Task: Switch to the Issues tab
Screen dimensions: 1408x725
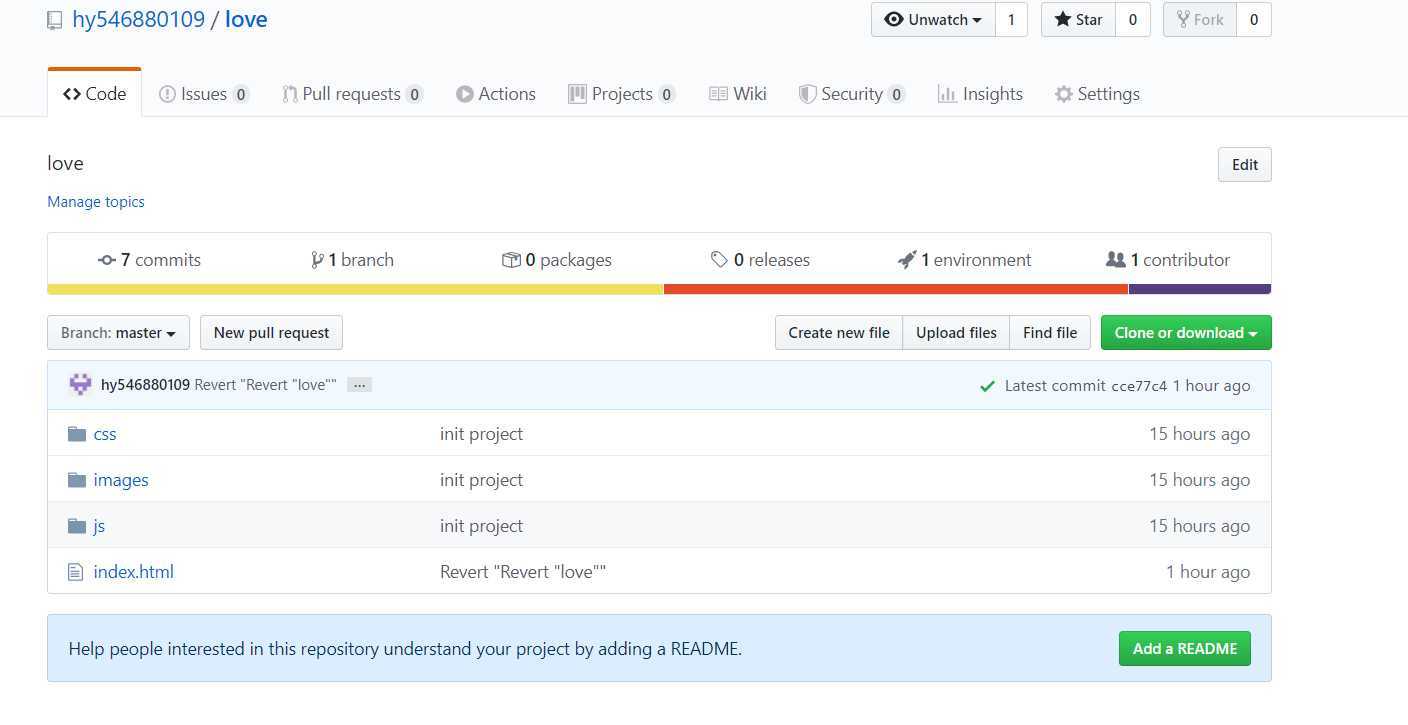Action: (204, 94)
